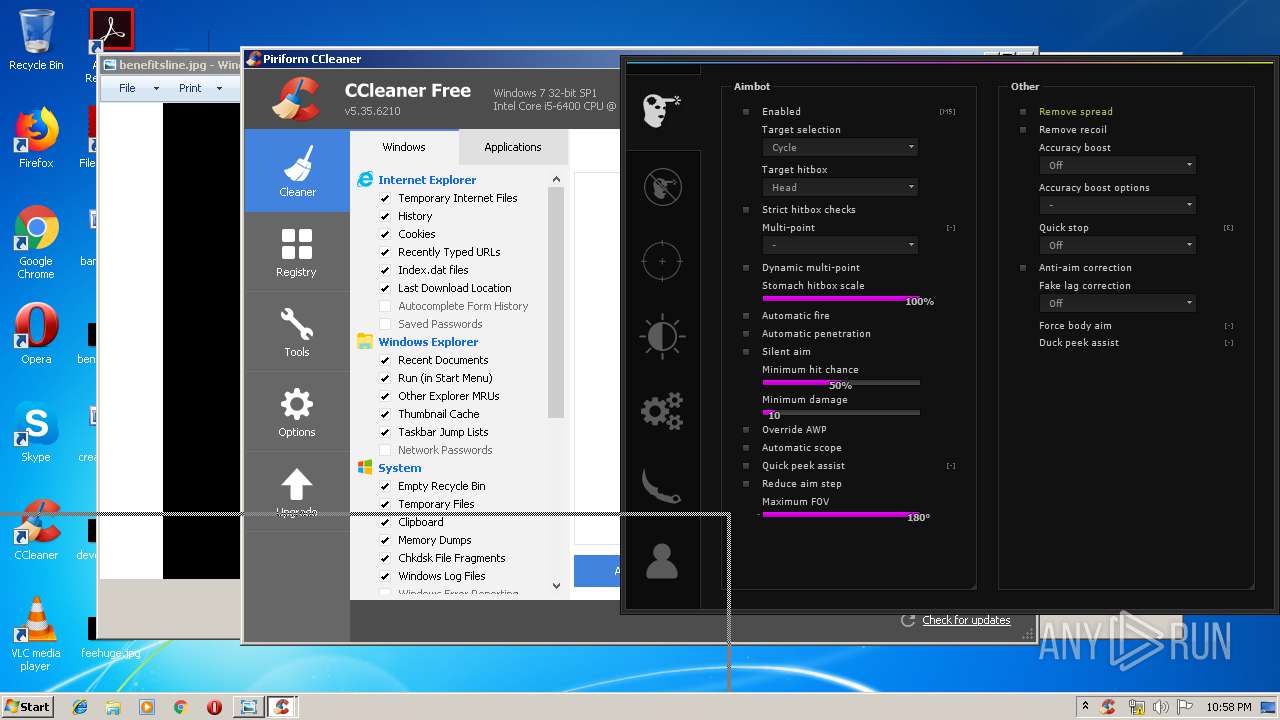Click the Upgrade arrow in CCleaner sidebar
This screenshot has width=1280, height=720.
coord(297,490)
